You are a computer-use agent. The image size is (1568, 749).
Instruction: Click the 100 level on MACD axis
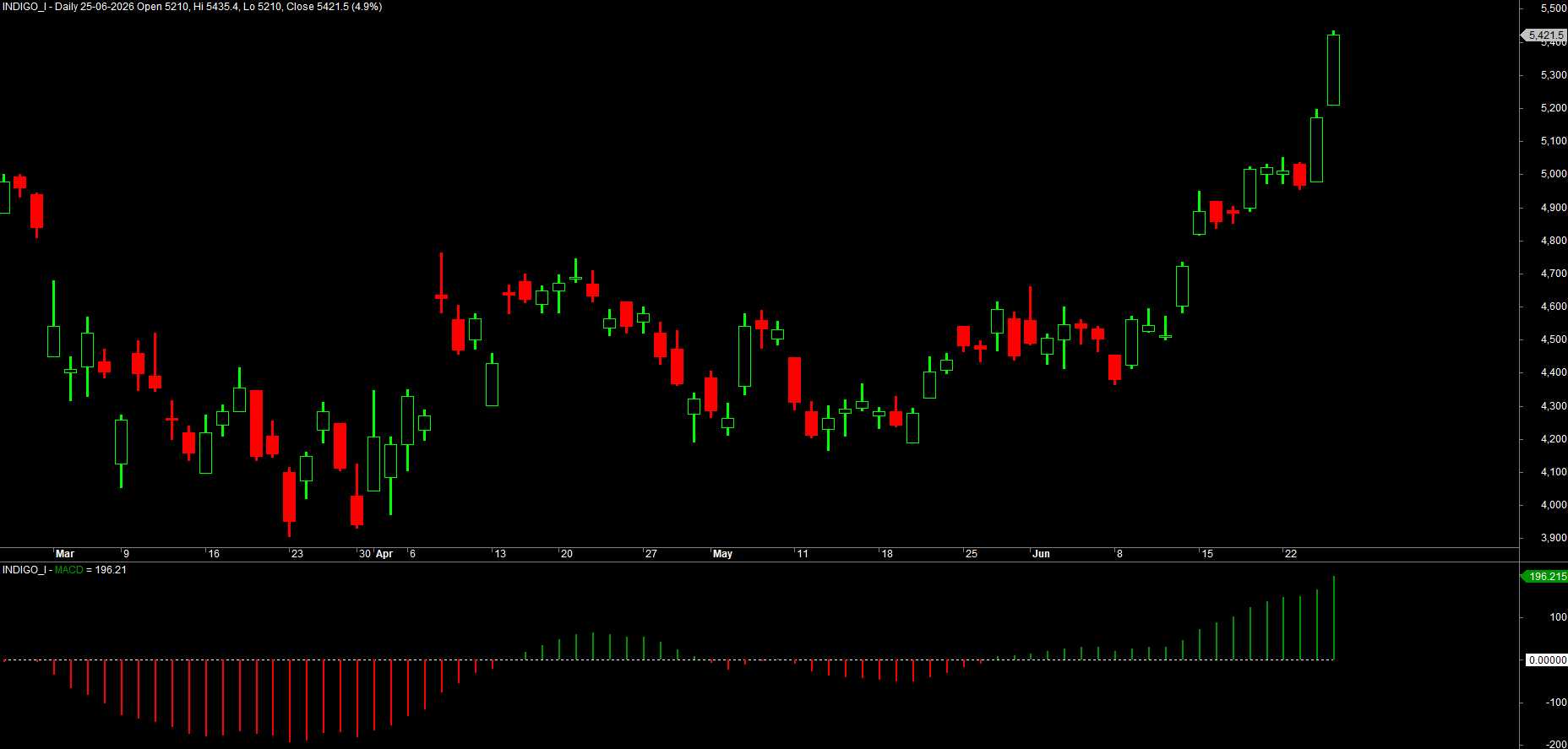coord(1558,617)
